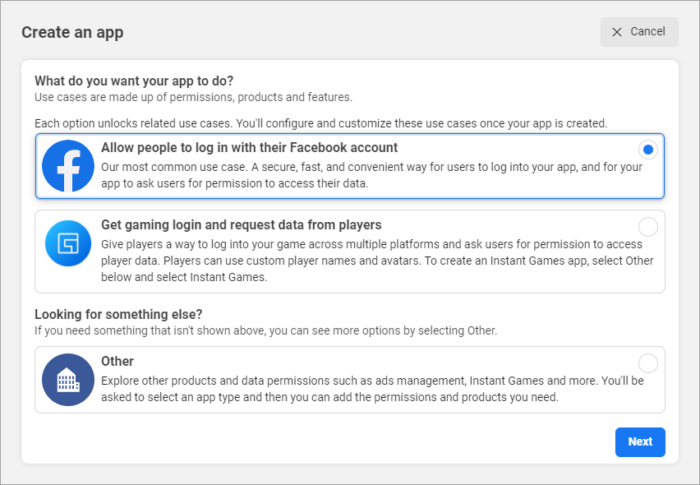This screenshot has height=485, width=700.
Task: Select the Facebook account login radio button
Action: pos(648,150)
